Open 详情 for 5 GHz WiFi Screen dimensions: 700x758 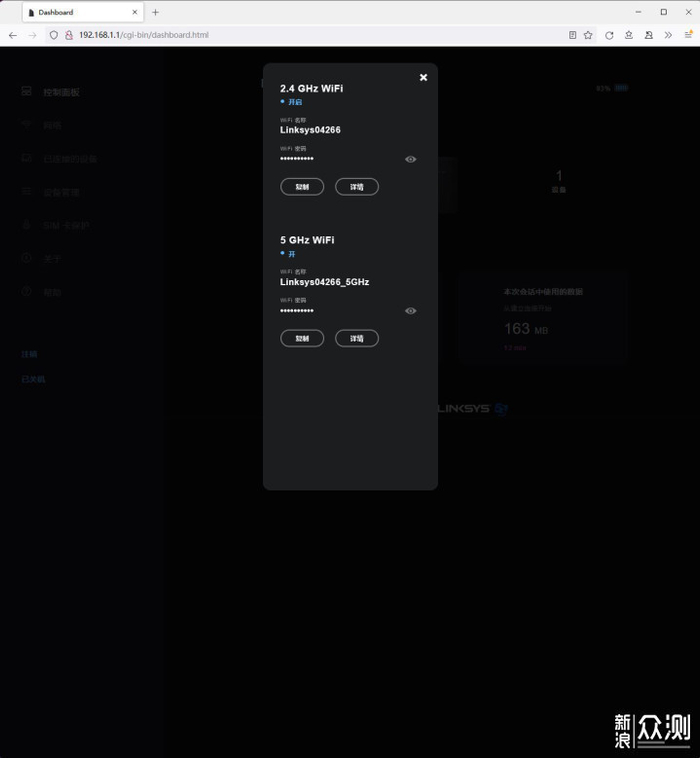[x=357, y=338]
